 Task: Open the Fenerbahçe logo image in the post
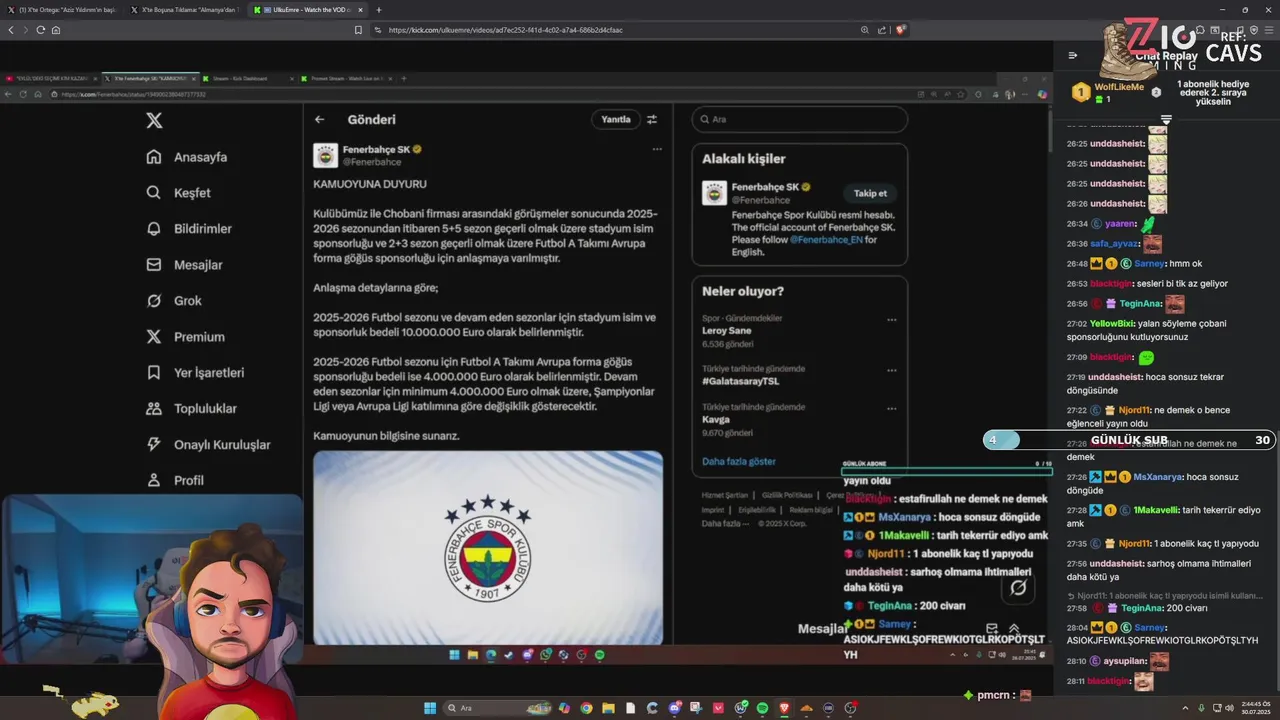[488, 548]
